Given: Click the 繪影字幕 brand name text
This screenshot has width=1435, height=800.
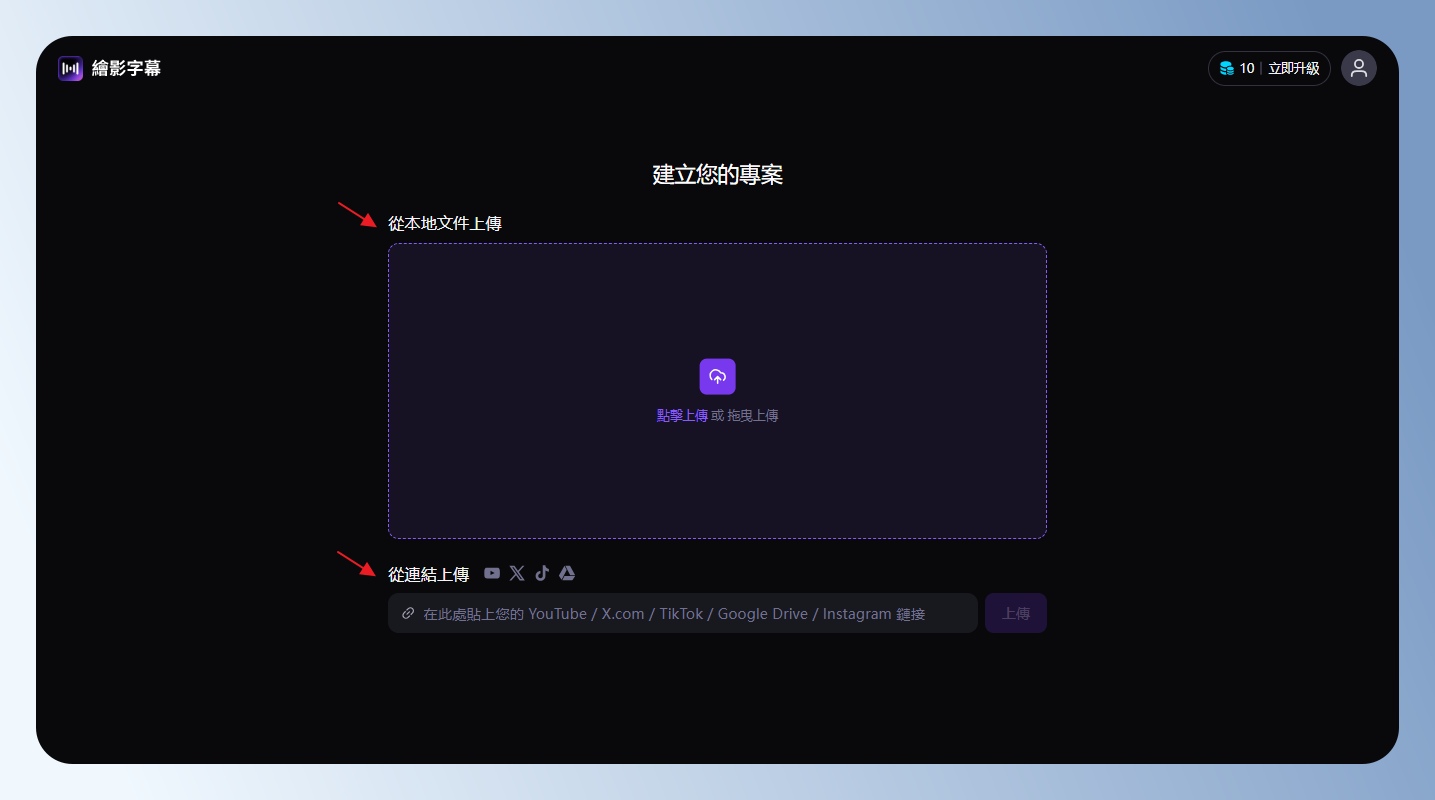Looking at the screenshot, I should 126,68.
